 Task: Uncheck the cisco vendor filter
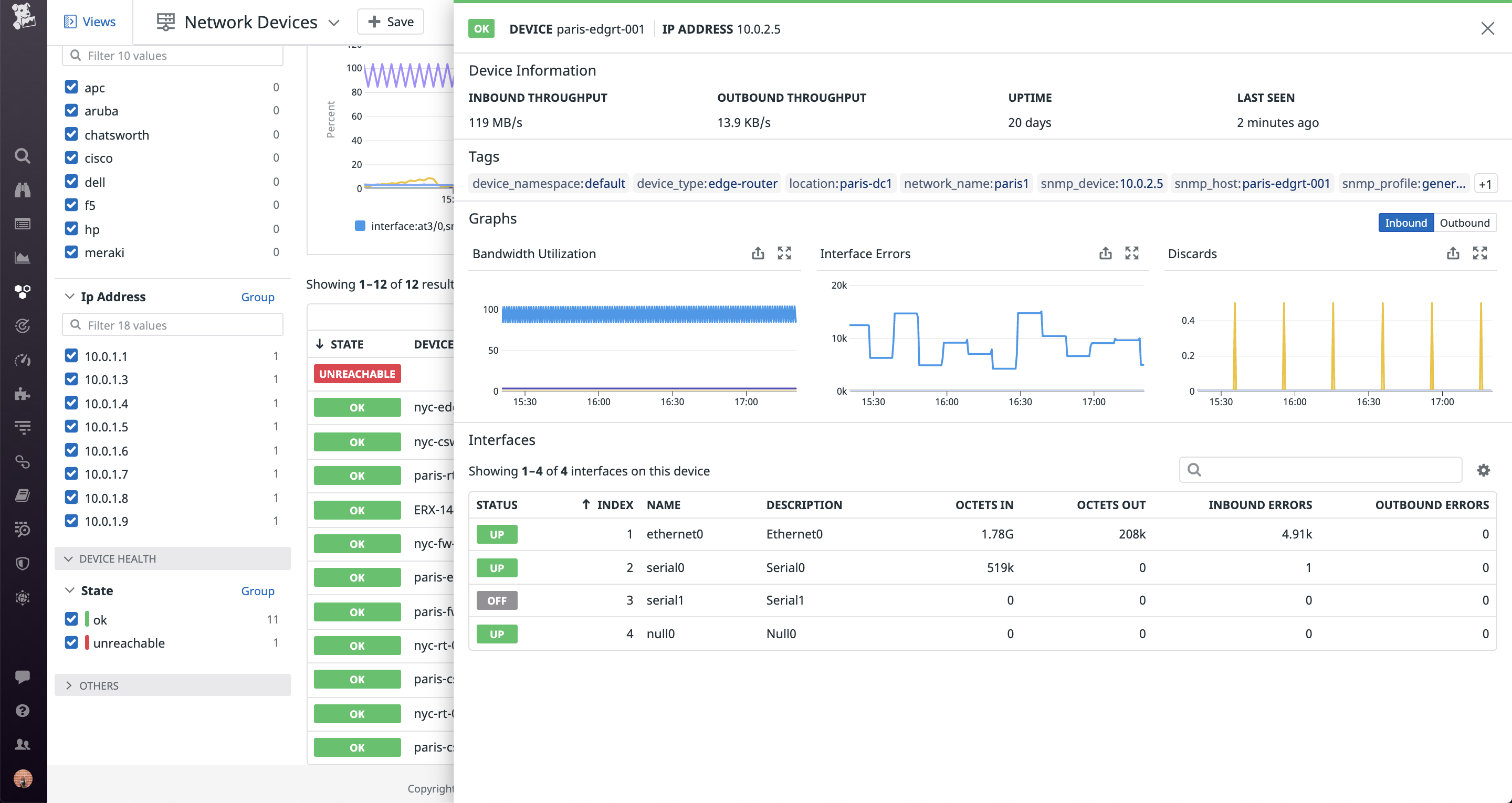tap(71, 157)
